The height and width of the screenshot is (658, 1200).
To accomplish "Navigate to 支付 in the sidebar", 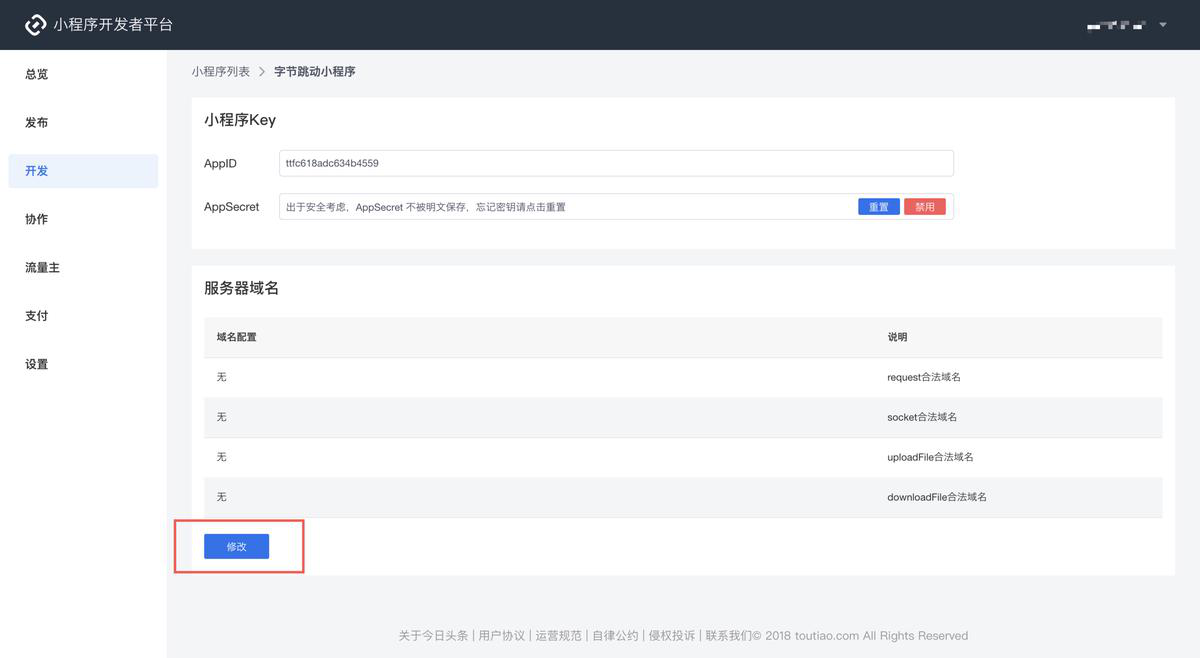I will 37,315.
